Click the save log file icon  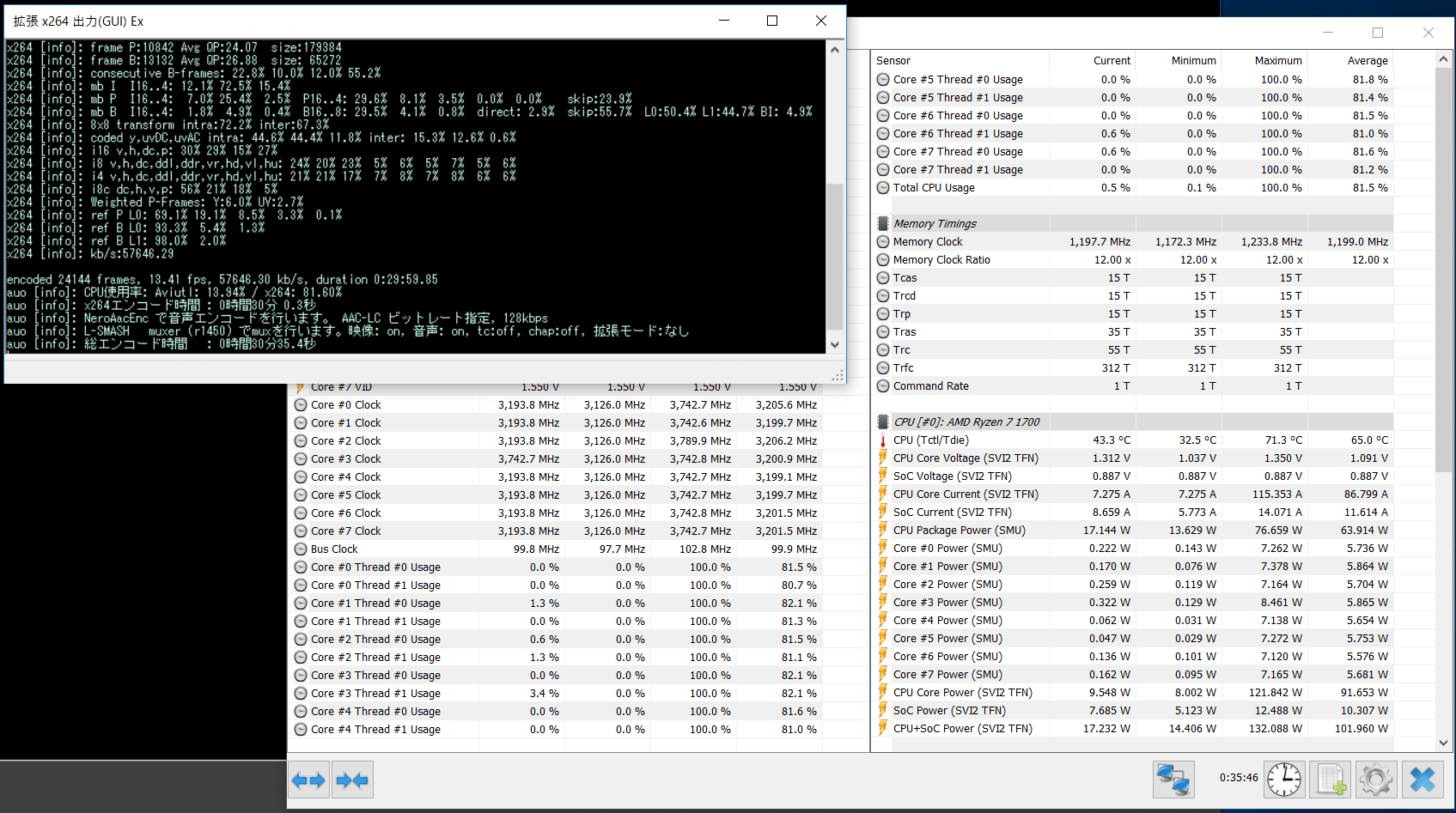click(1331, 780)
